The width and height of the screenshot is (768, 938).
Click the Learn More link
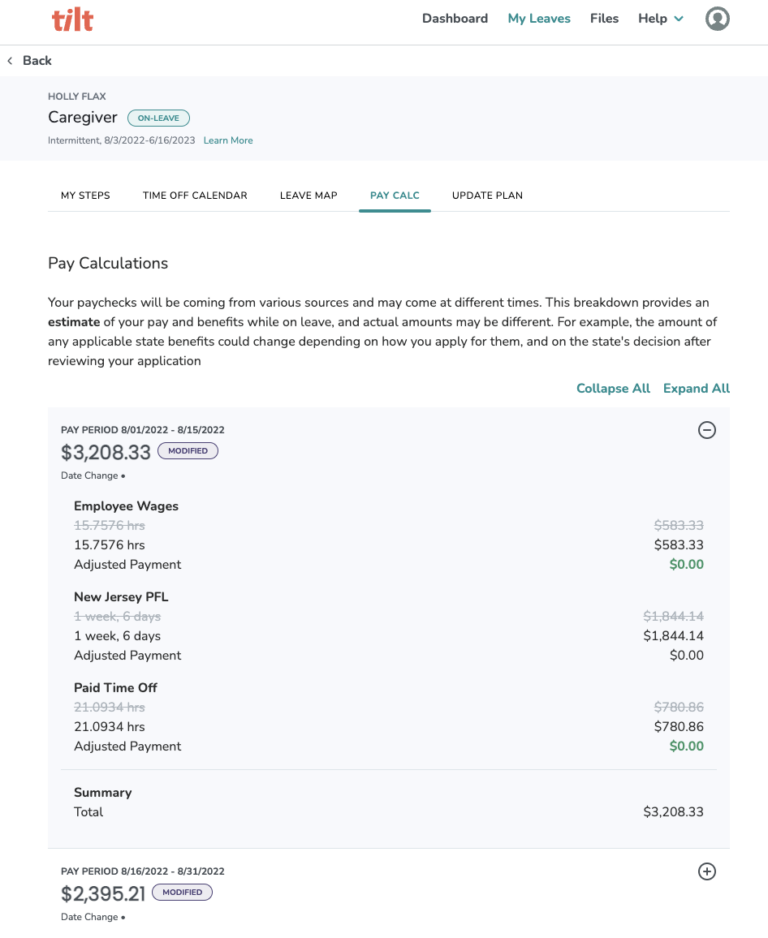[x=228, y=141]
